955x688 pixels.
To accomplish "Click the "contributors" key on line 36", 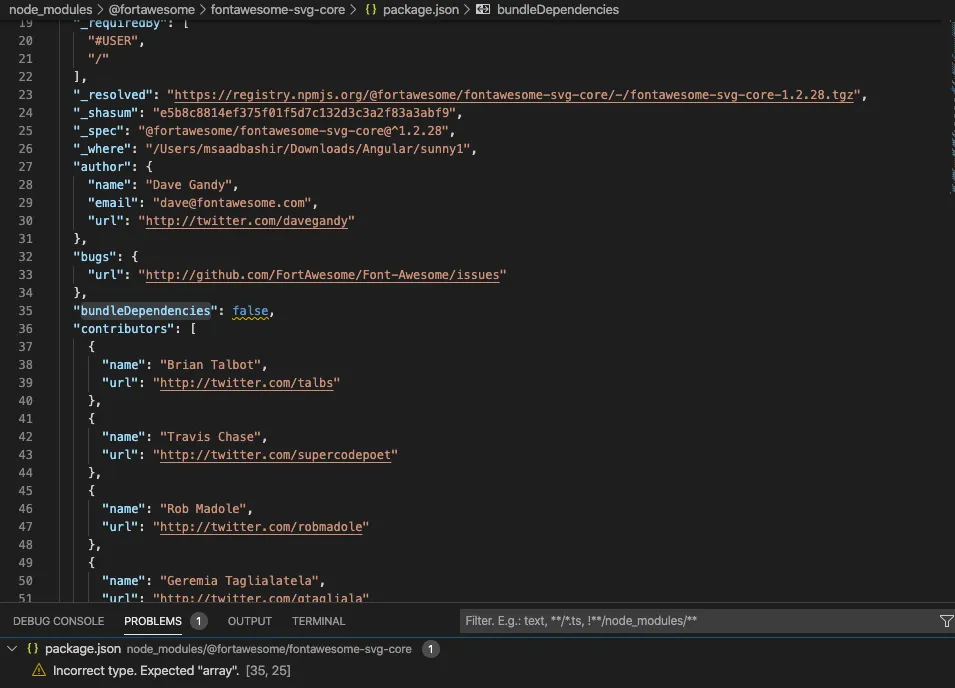I will 124,329.
